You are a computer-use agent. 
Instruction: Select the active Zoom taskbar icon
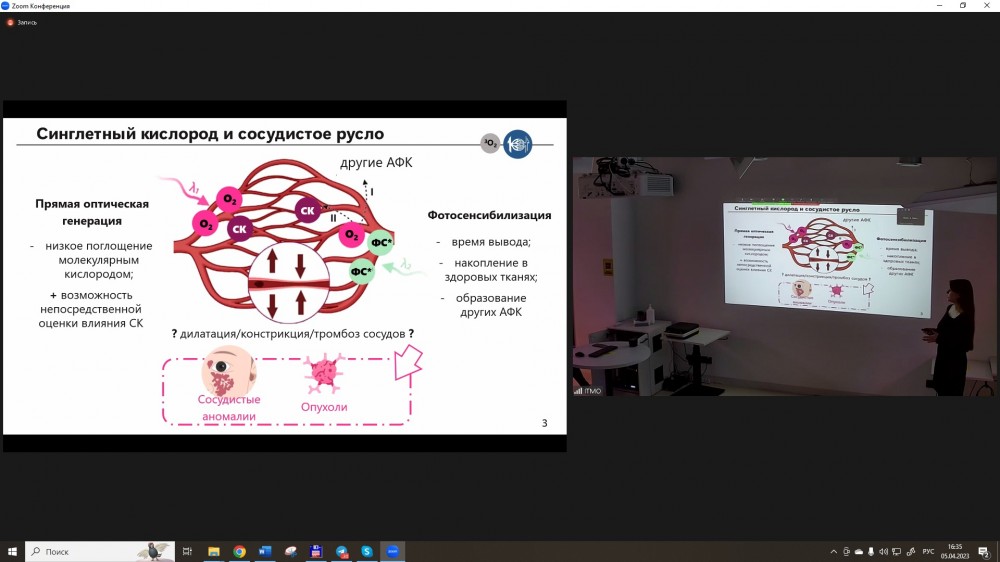[393, 551]
